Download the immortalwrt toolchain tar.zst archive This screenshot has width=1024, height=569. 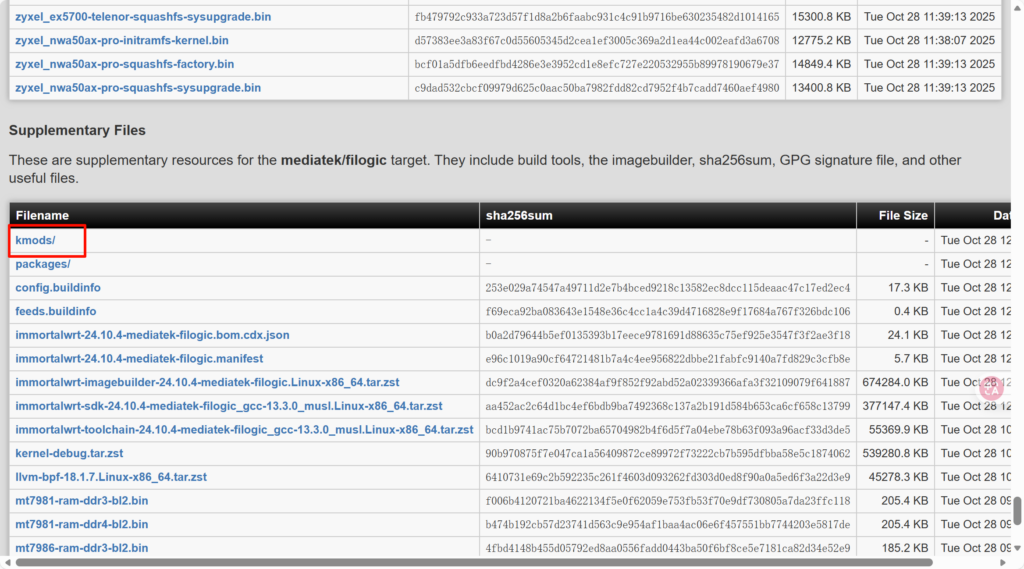[x=244, y=430]
